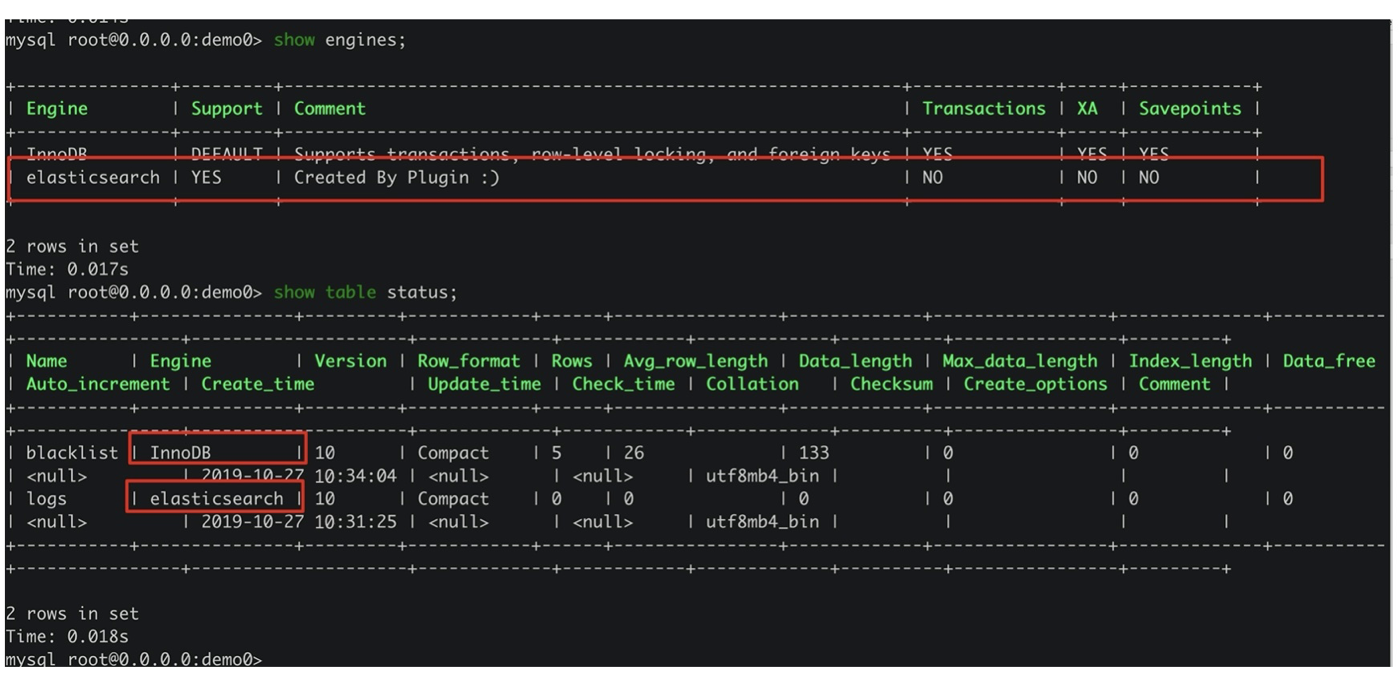Click the "Name" column header
Image resolution: width=1400 pixels, height=675 pixels.
point(47,361)
